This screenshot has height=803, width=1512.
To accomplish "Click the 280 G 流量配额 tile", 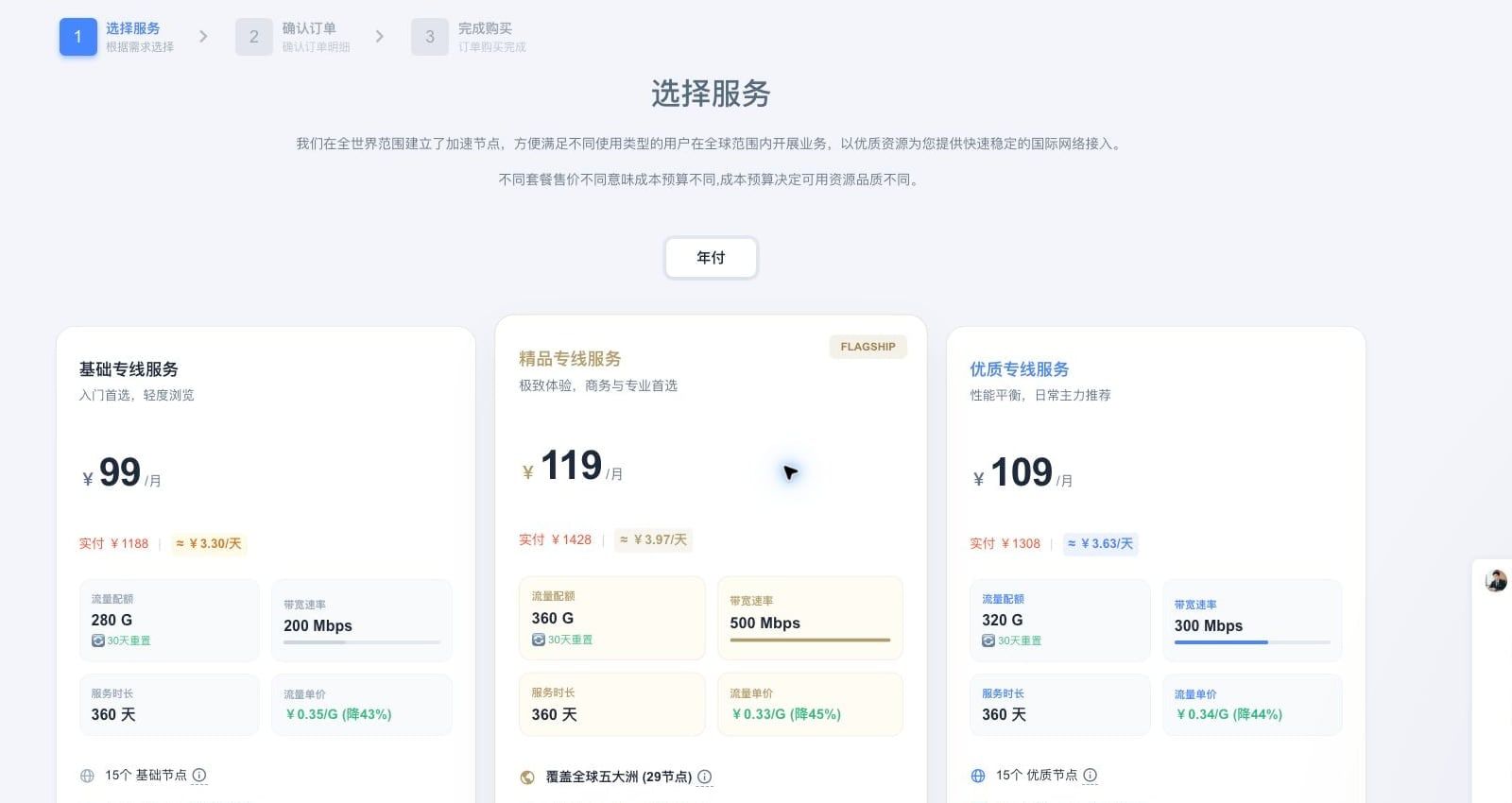I will tap(169, 620).
